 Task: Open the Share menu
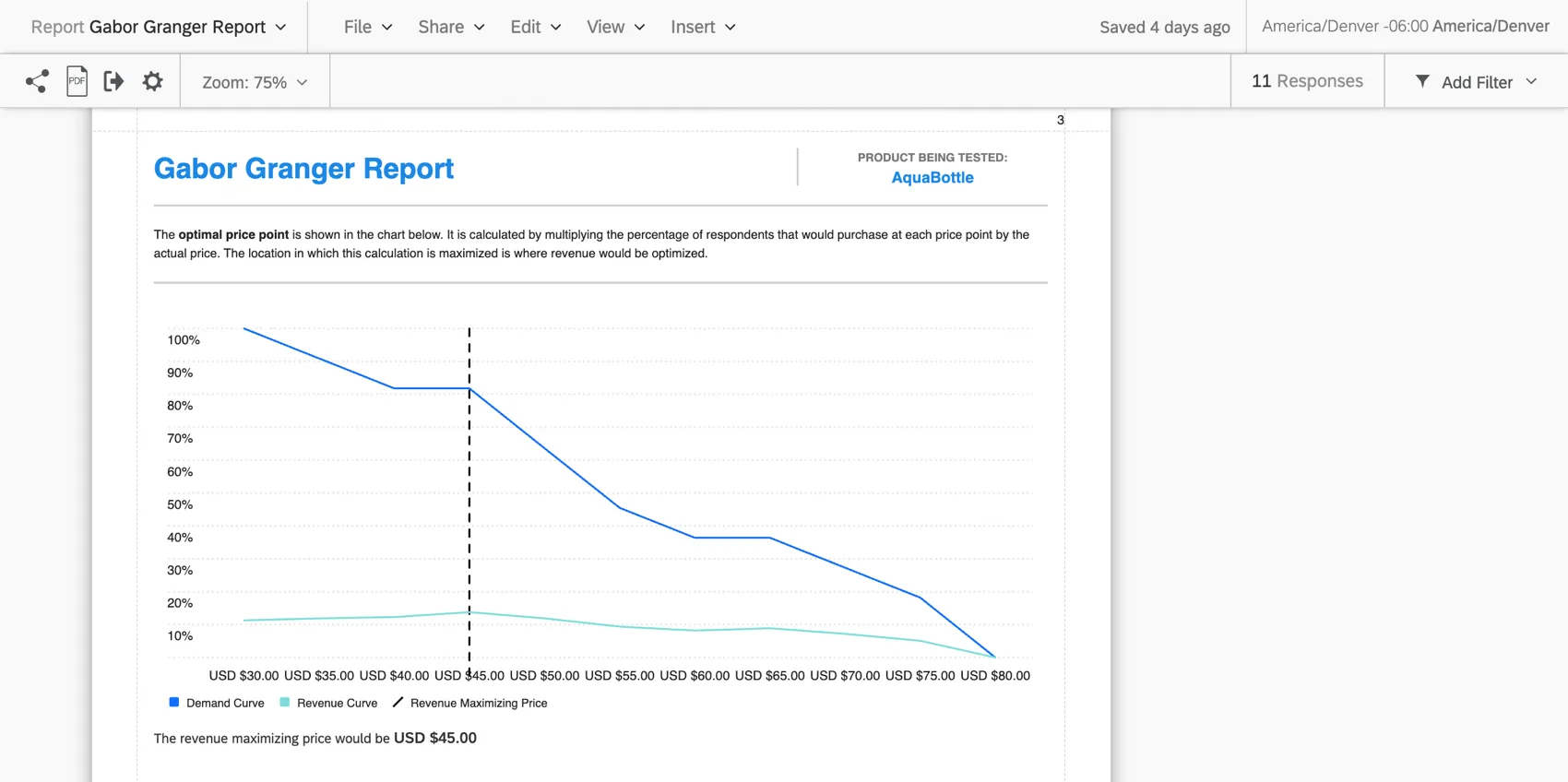[x=450, y=28]
